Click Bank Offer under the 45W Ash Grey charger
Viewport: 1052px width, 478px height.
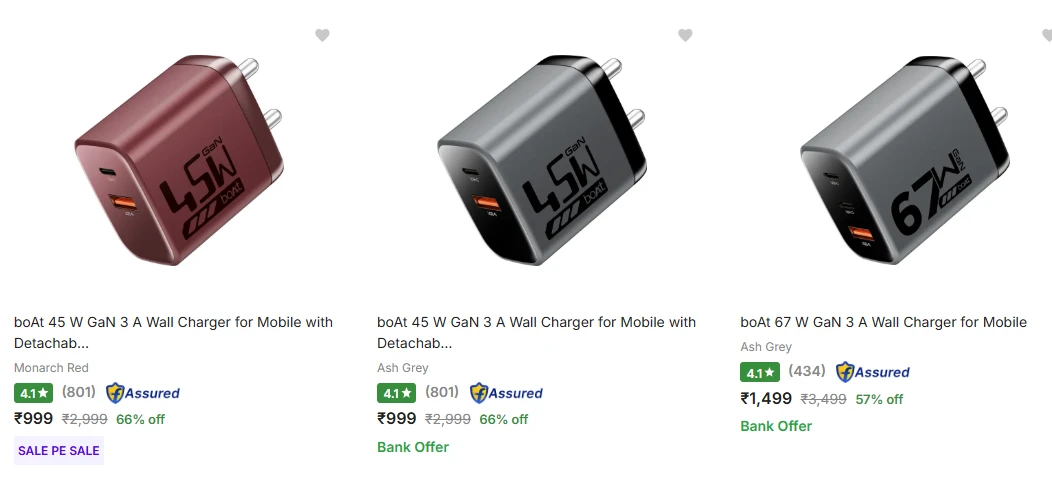(x=413, y=447)
